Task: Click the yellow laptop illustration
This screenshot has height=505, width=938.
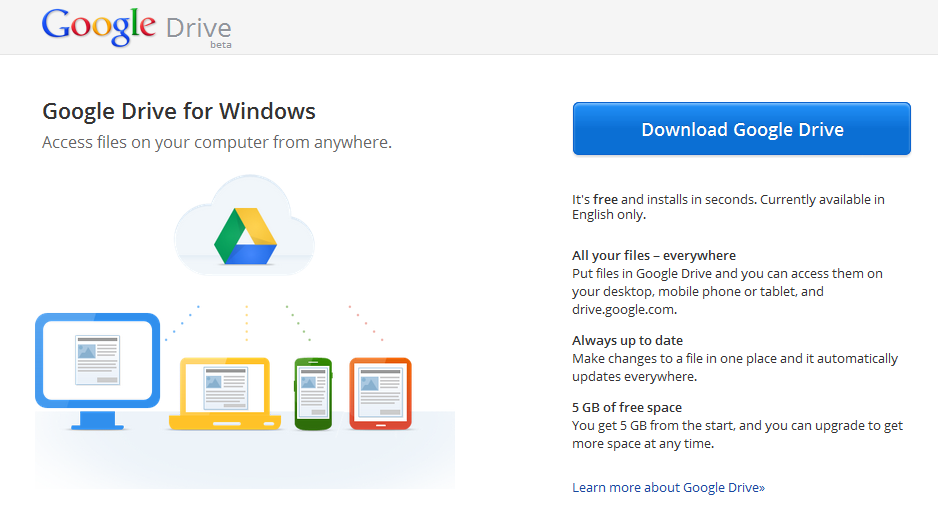Action: tap(224, 393)
